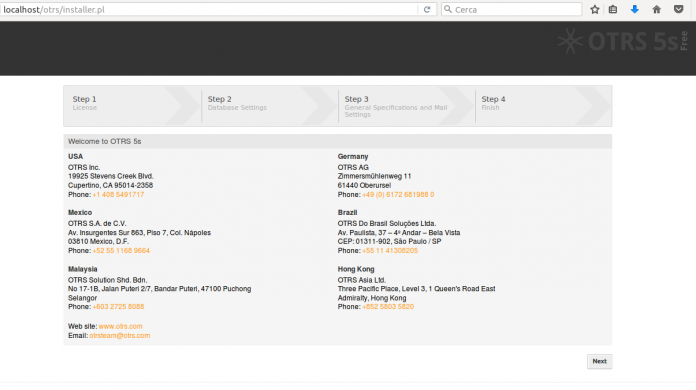Open the www.otrs.com website link
Image resolution: width=696 pixels, height=390 pixels.
point(120,326)
